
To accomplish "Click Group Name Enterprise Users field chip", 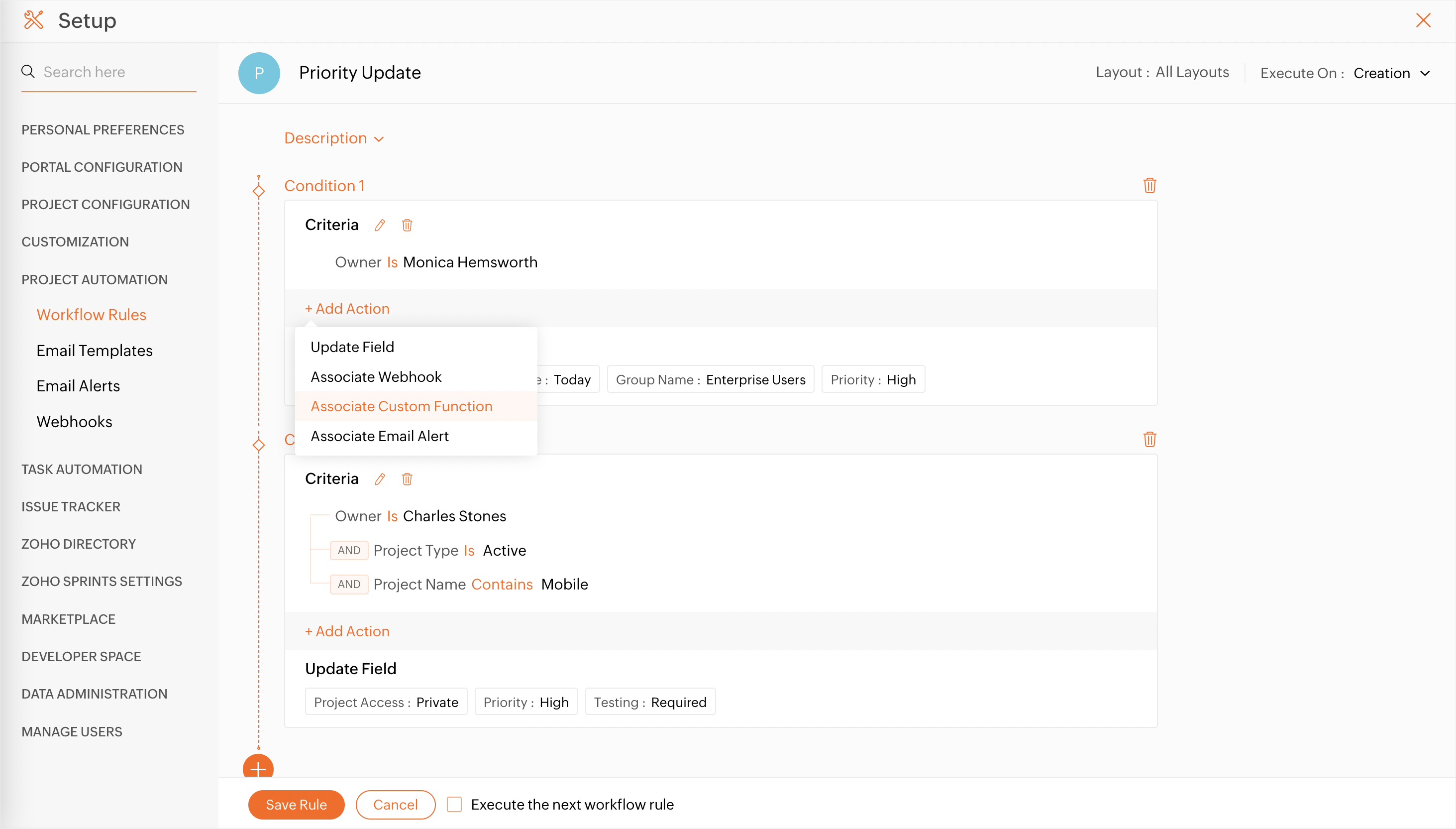I will (x=710, y=379).
